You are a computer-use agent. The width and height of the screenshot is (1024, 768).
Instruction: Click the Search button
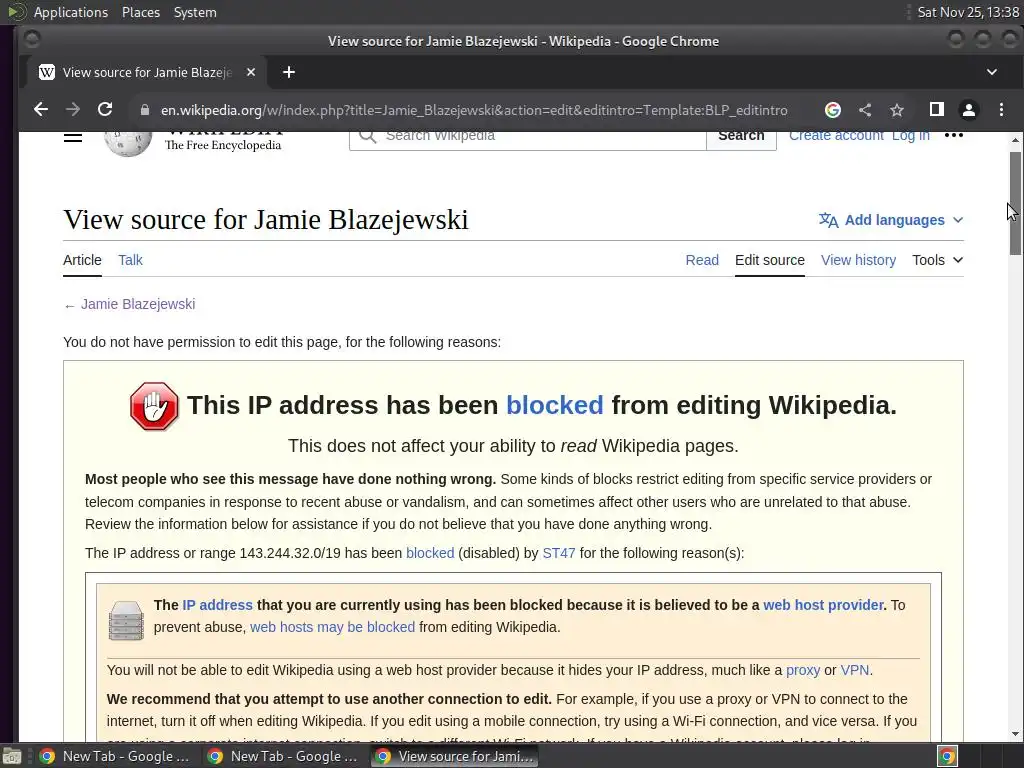pos(741,139)
